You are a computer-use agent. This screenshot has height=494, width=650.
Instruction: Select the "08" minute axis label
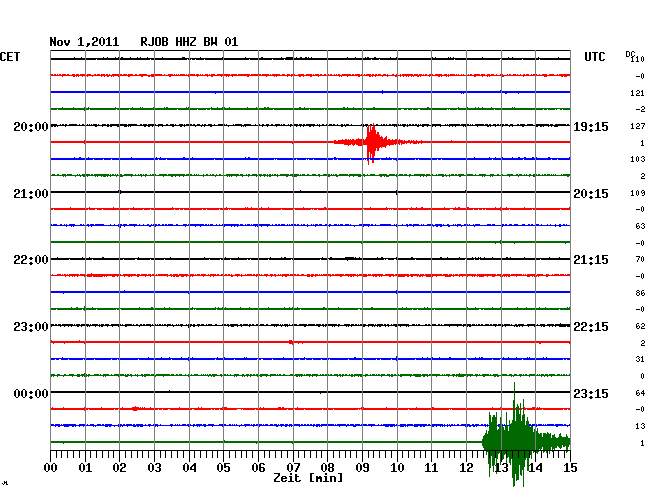[x=327, y=467]
